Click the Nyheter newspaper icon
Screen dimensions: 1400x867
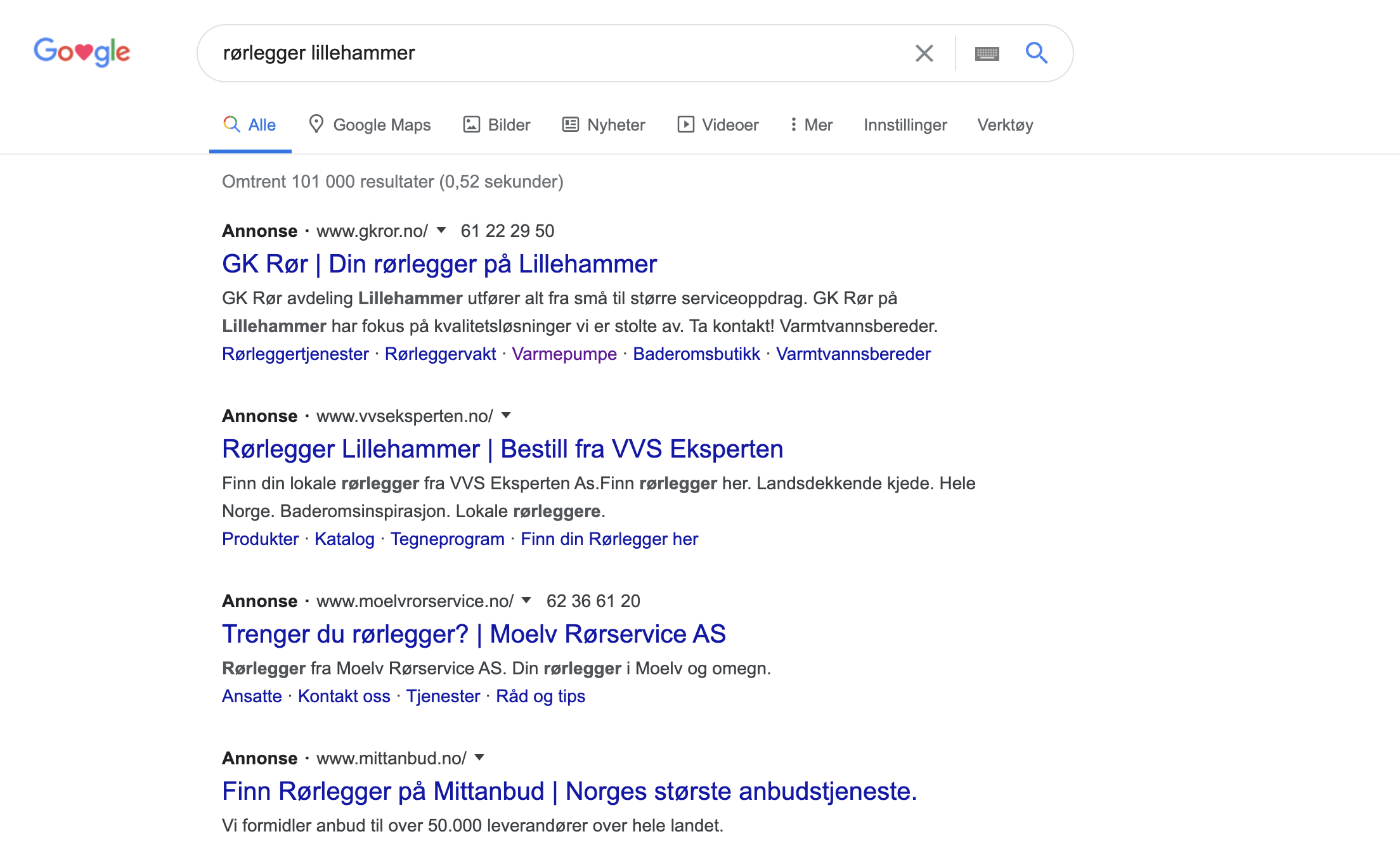[570, 124]
